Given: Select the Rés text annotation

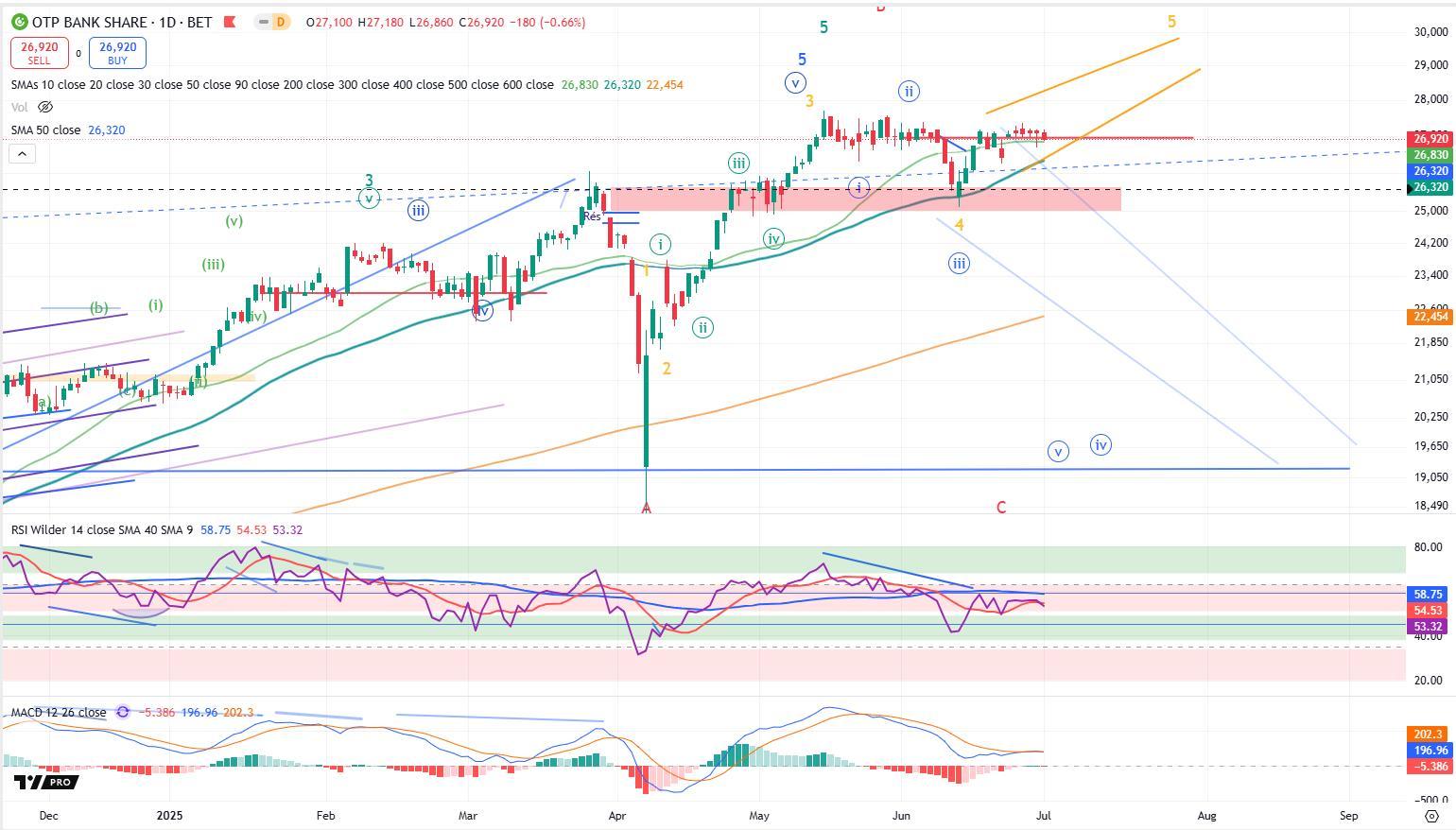Looking at the screenshot, I should pos(592,216).
